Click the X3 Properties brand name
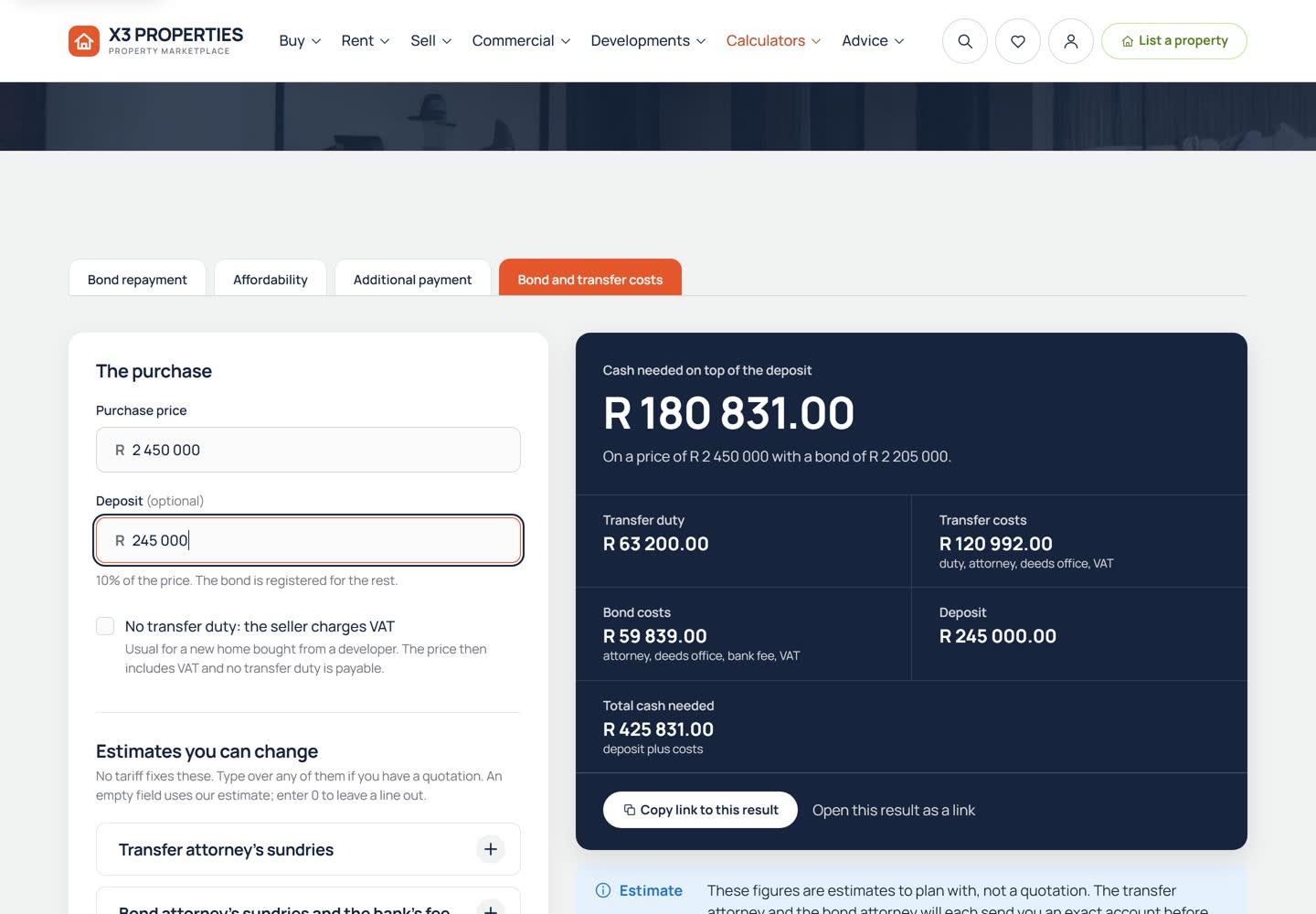1316x914 pixels. click(175, 36)
